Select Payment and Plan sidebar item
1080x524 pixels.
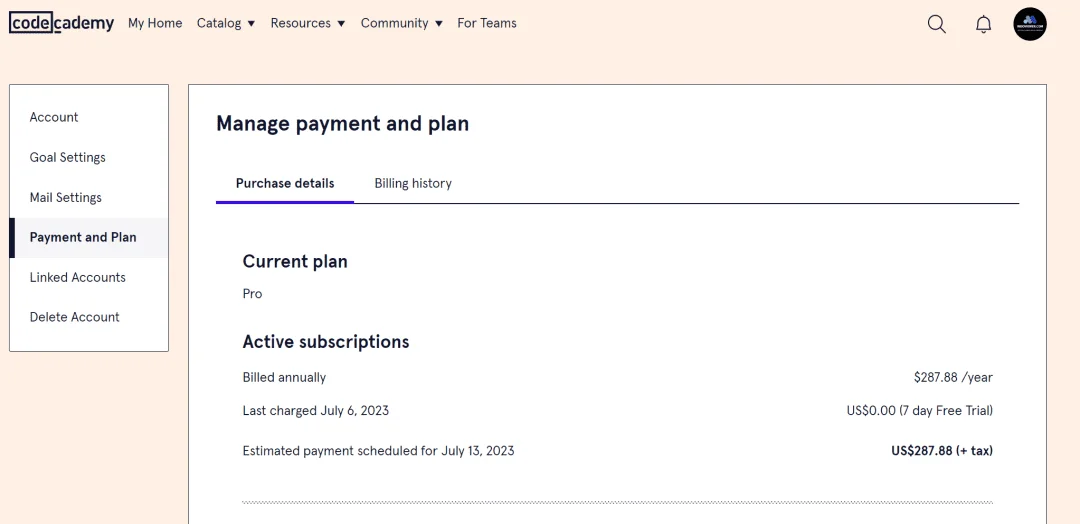(x=89, y=238)
